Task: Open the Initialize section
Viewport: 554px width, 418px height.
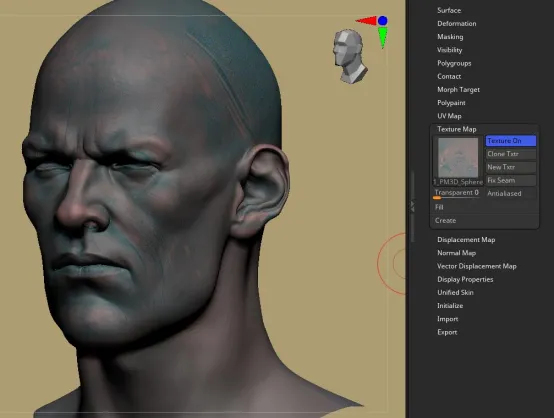Action: (x=450, y=306)
